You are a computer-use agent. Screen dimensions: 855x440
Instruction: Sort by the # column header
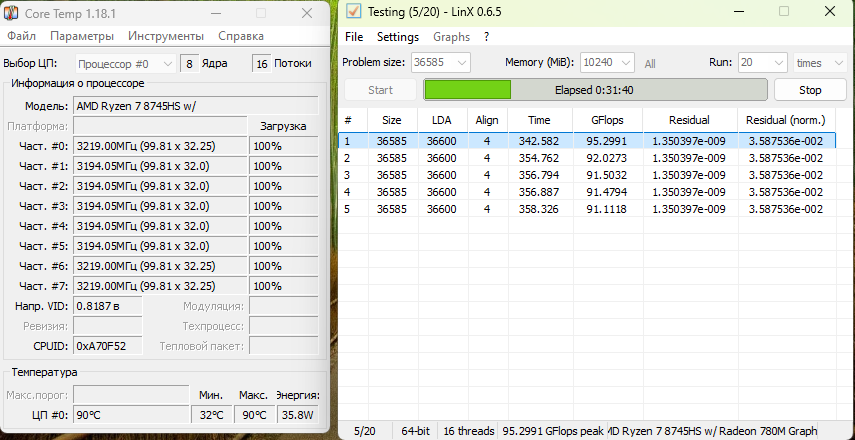tap(353, 120)
